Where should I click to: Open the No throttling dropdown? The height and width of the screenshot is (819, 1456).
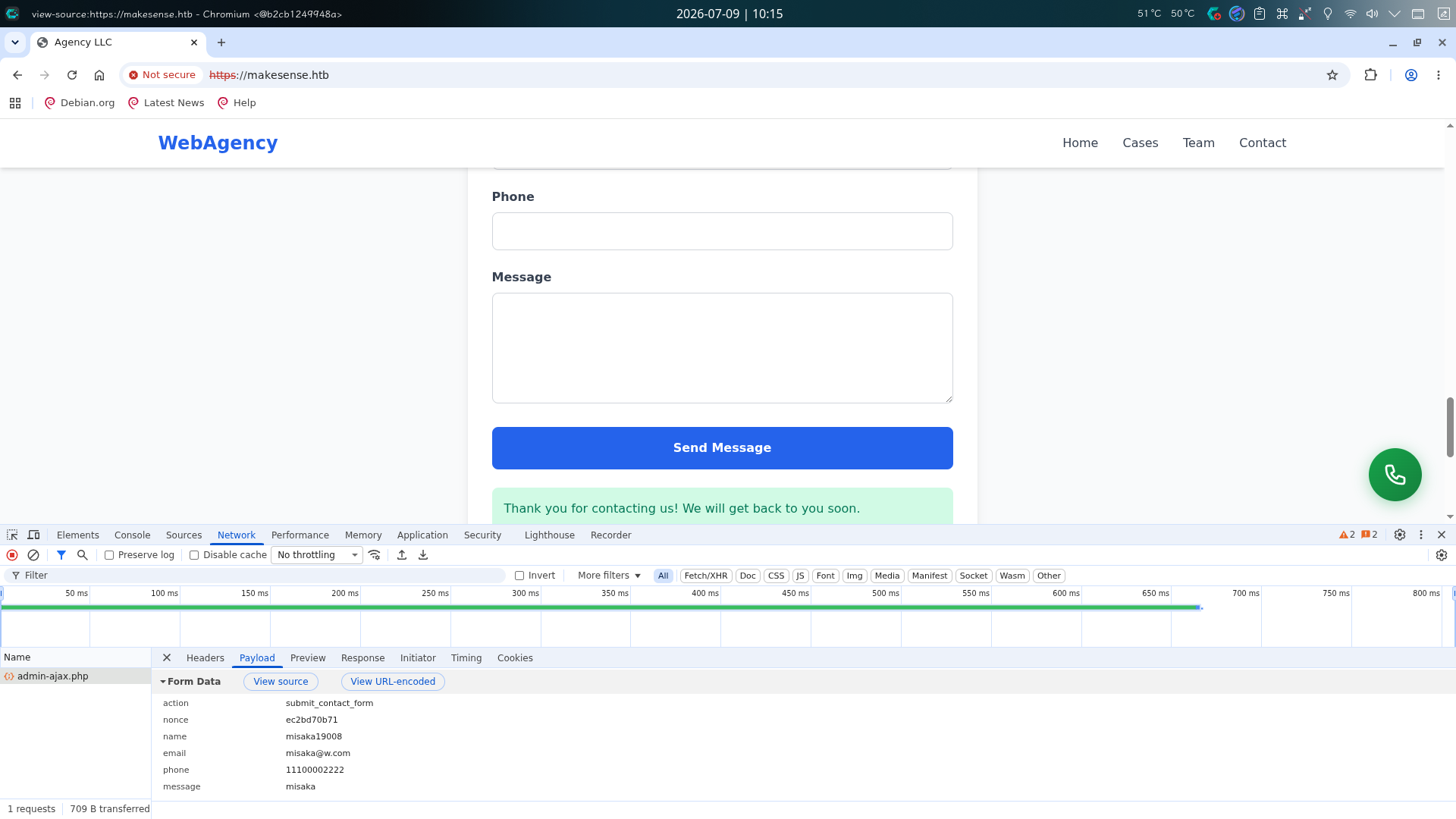317,555
